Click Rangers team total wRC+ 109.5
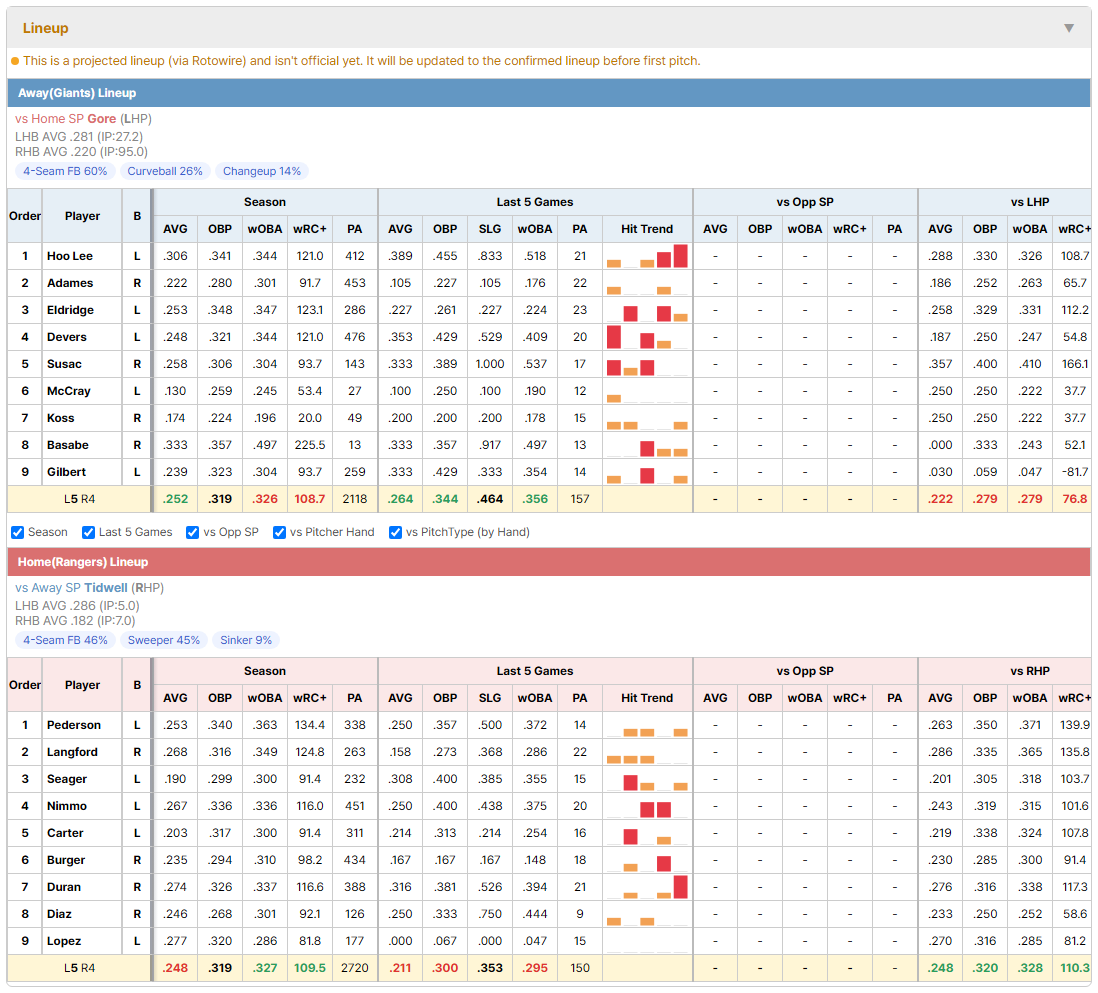 coord(310,968)
